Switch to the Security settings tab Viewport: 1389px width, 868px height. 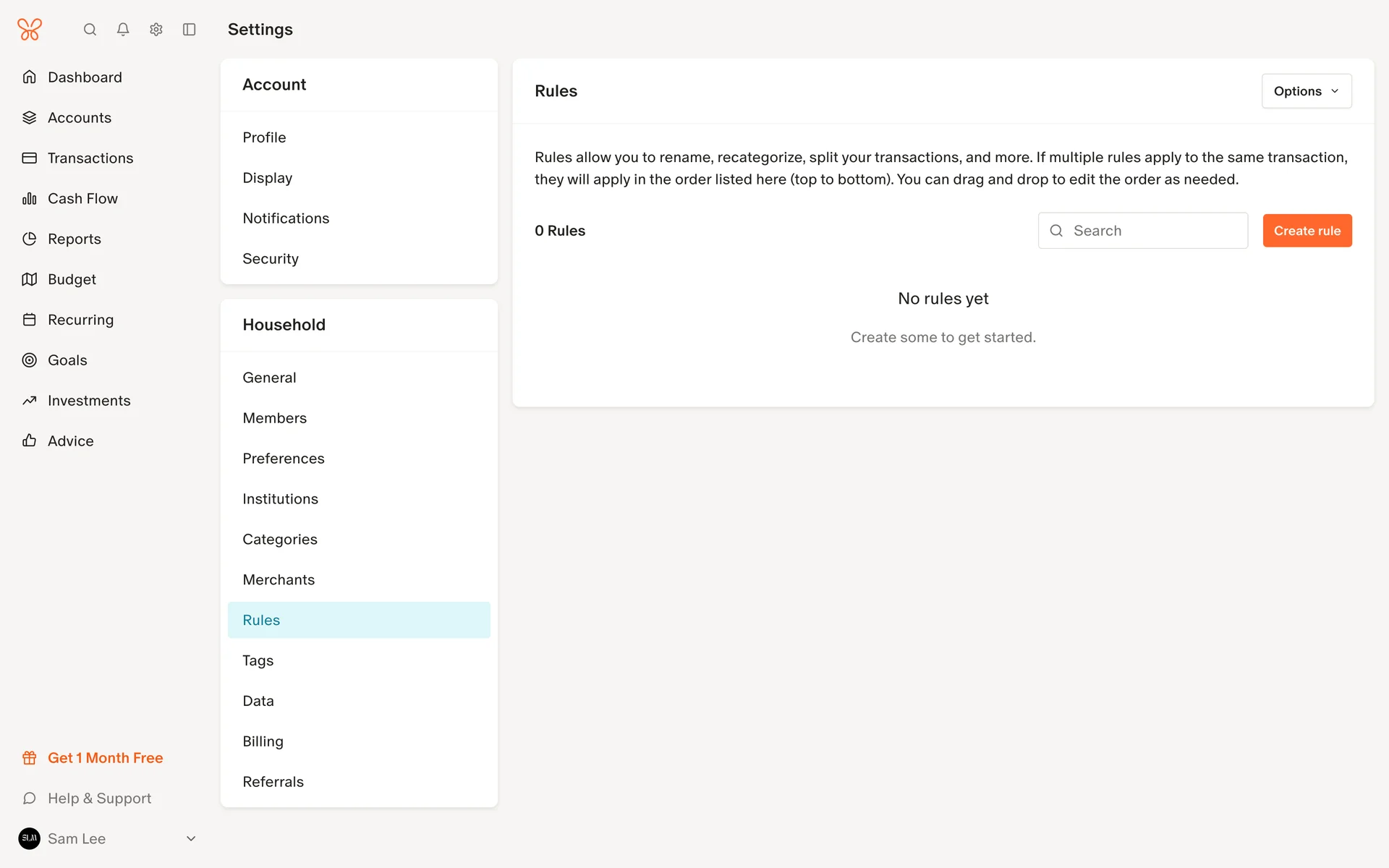tap(270, 258)
